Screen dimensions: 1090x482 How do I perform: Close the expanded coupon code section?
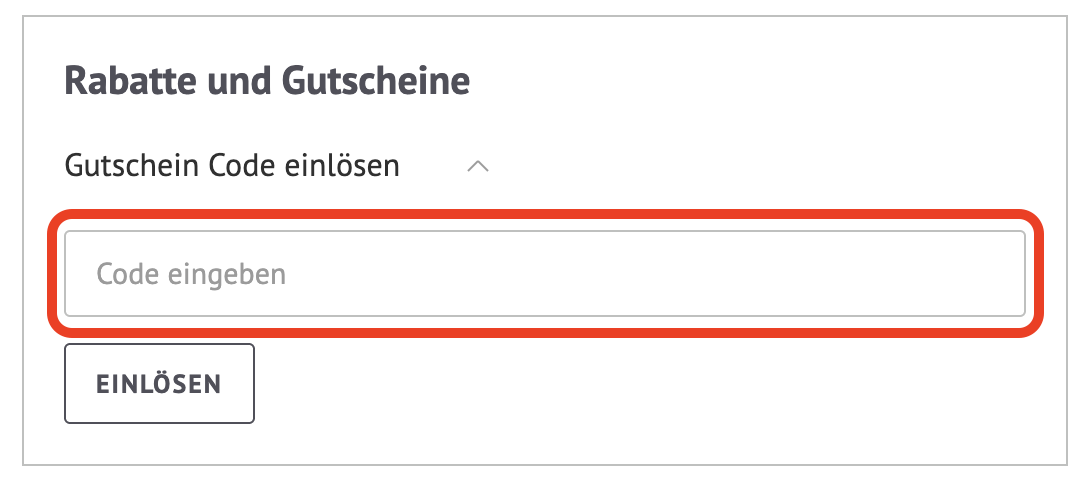click(478, 167)
